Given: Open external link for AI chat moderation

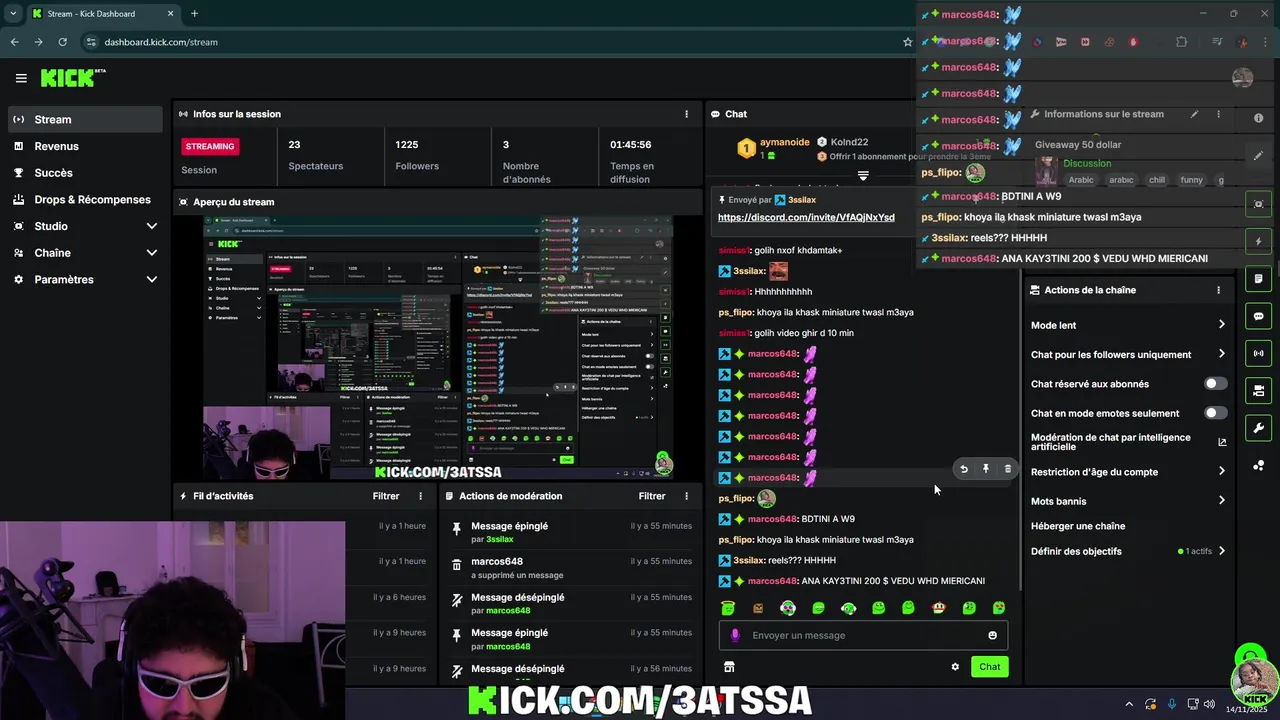Looking at the screenshot, I should click(x=1222, y=442).
